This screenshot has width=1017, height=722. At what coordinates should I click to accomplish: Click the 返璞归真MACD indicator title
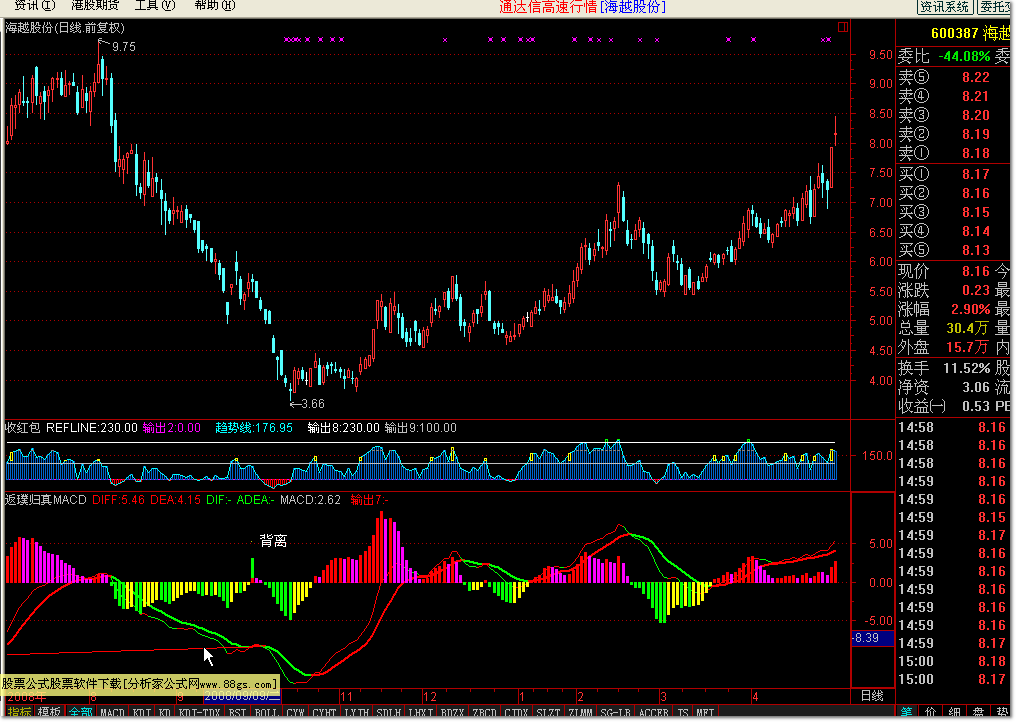click(x=45, y=499)
